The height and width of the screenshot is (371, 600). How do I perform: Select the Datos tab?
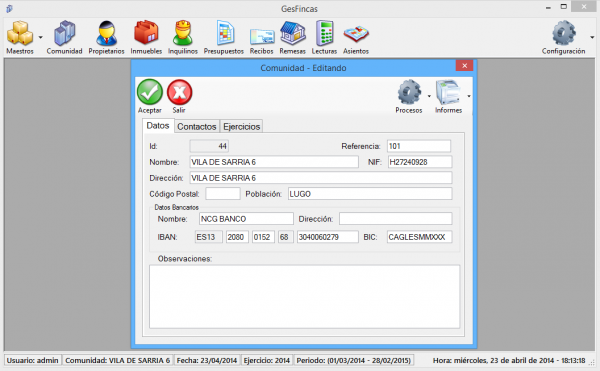click(158, 126)
